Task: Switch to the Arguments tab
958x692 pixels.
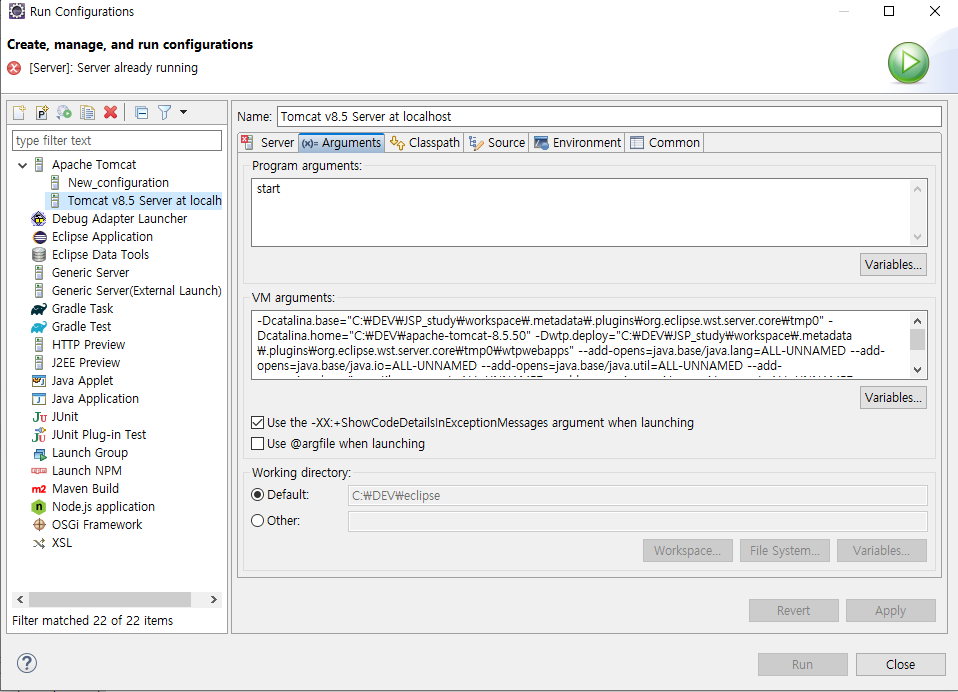Action: (x=342, y=143)
